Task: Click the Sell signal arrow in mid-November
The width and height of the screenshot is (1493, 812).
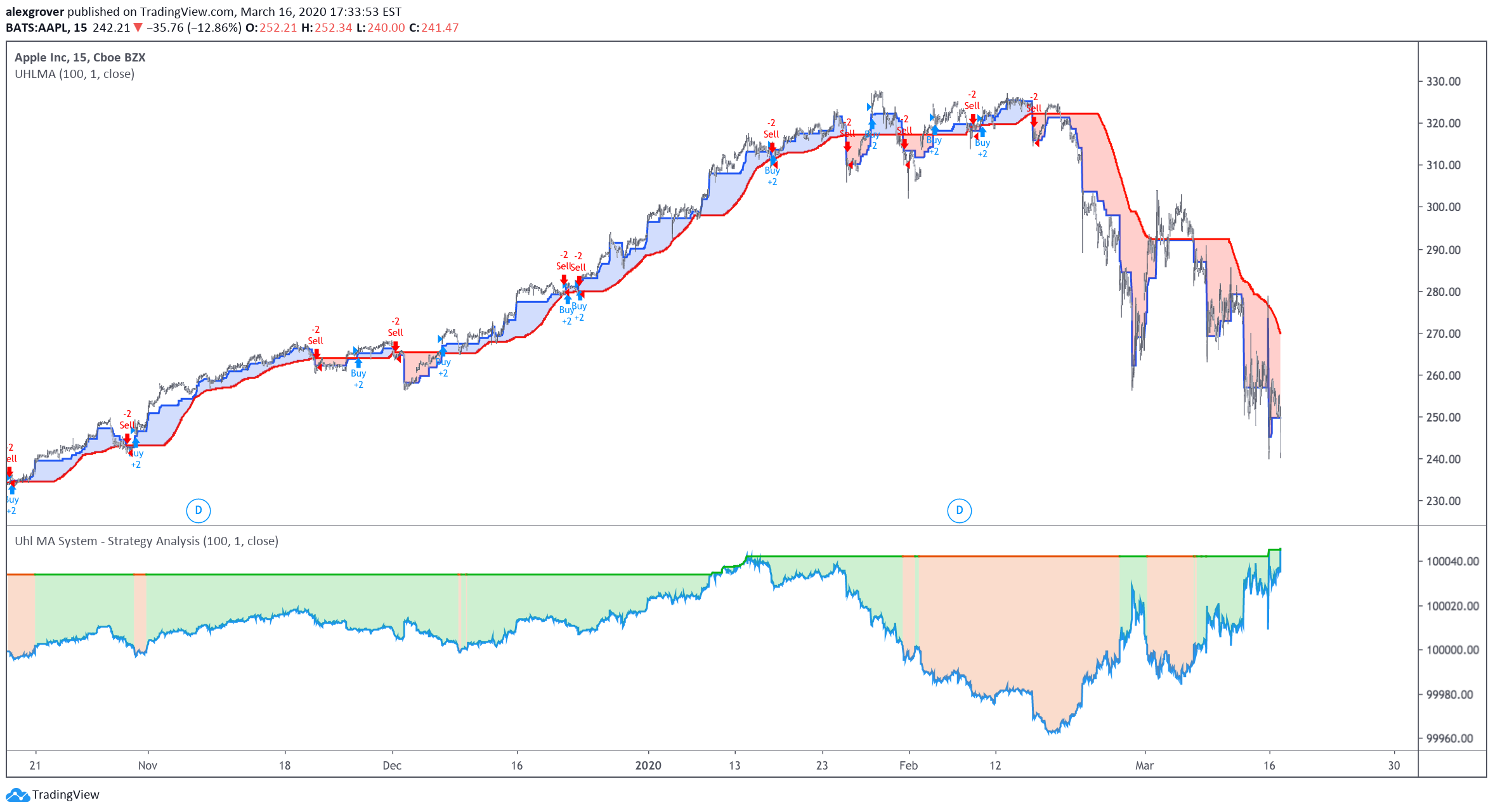Action: (316, 353)
